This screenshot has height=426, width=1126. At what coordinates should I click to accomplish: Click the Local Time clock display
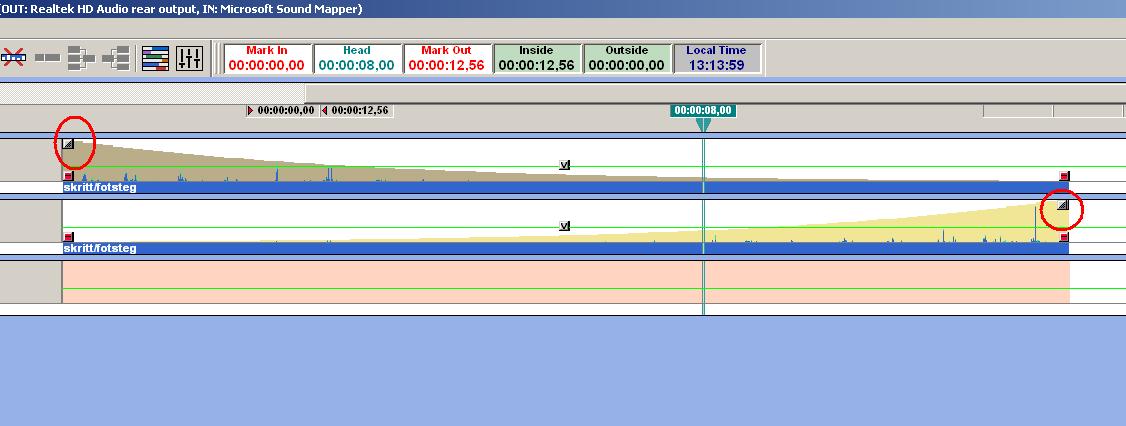click(716, 58)
